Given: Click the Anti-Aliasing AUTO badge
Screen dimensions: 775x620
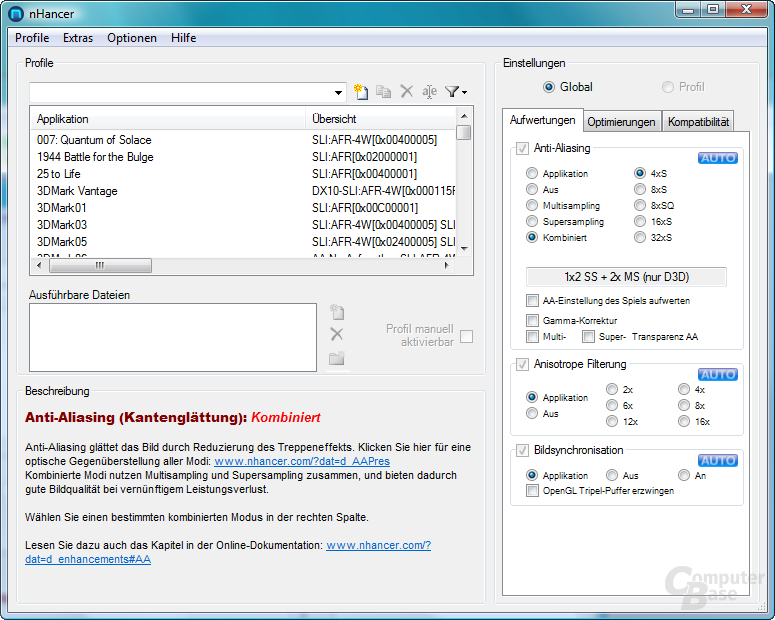Looking at the screenshot, I should (718, 158).
